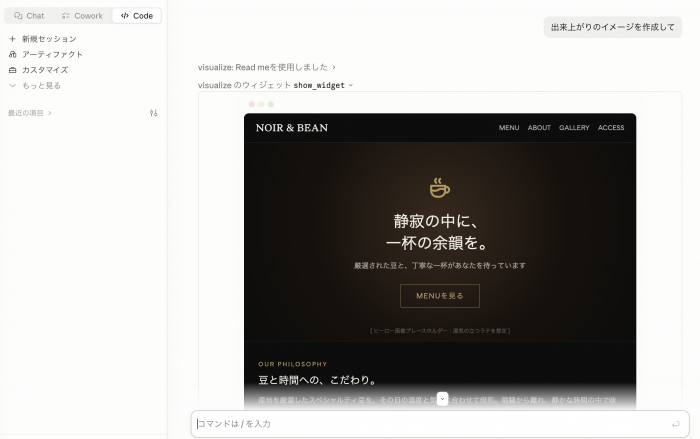Switch to the Chat tab
Image resolution: width=700 pixels, height=439 pixels.
pos(29,16)
